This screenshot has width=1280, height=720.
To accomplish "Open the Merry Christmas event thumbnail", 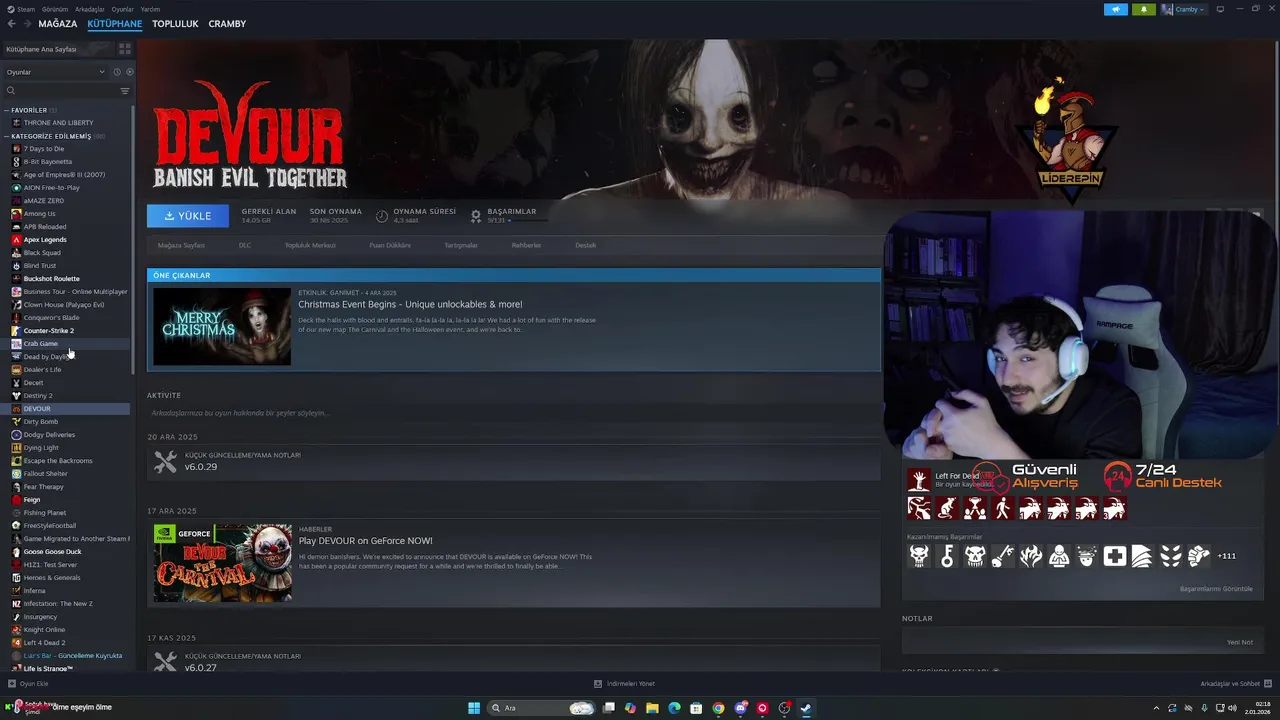I will click(x=222, y=327).
